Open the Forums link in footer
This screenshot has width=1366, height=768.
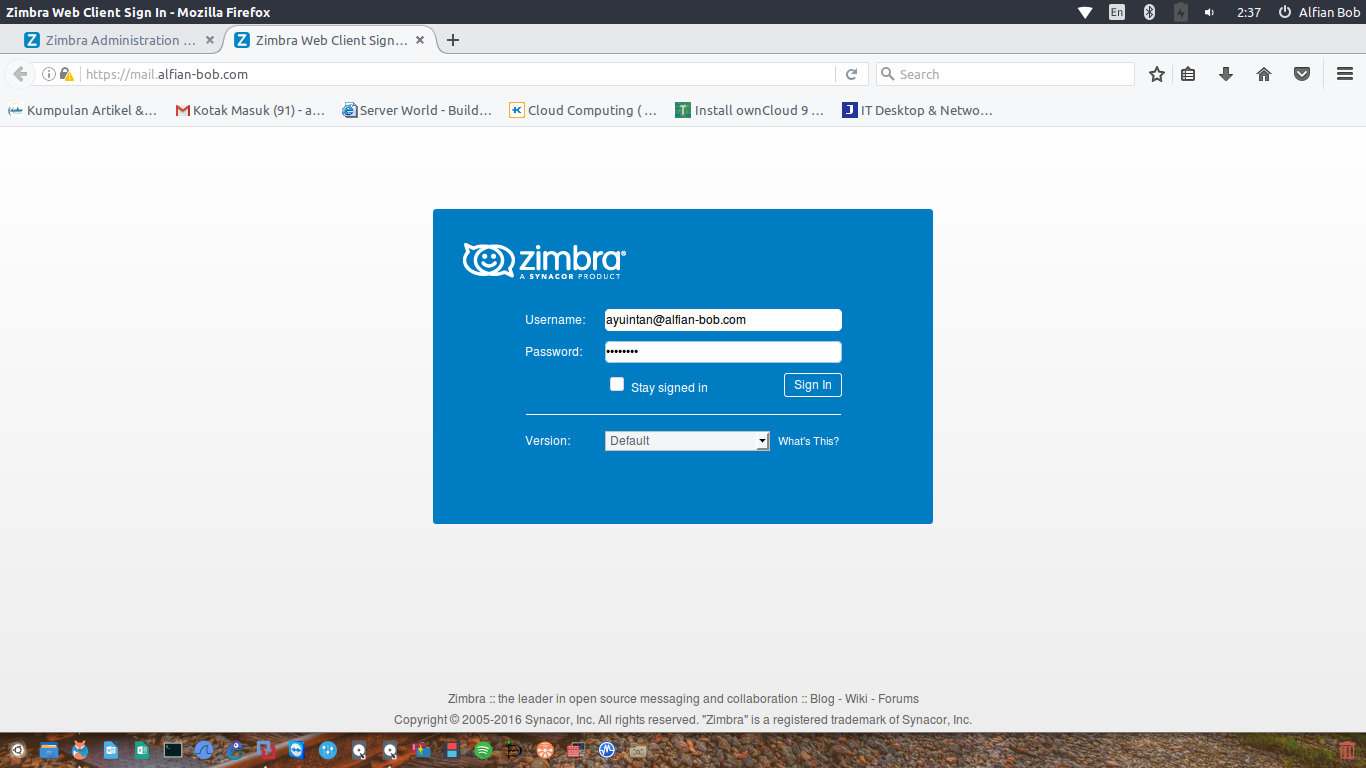[898, 699]
